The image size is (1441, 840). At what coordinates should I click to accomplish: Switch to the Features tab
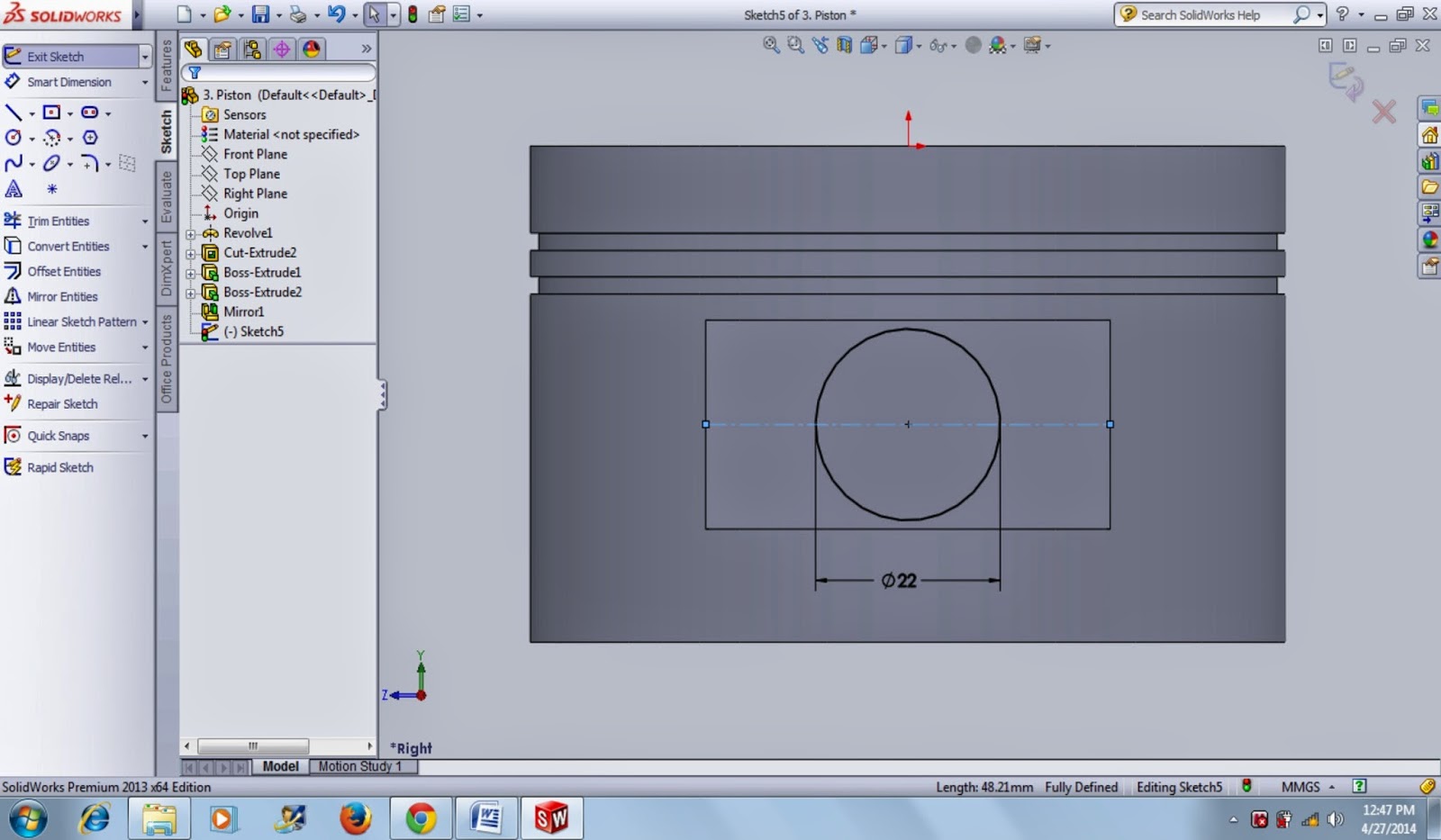tap(167, 65)
